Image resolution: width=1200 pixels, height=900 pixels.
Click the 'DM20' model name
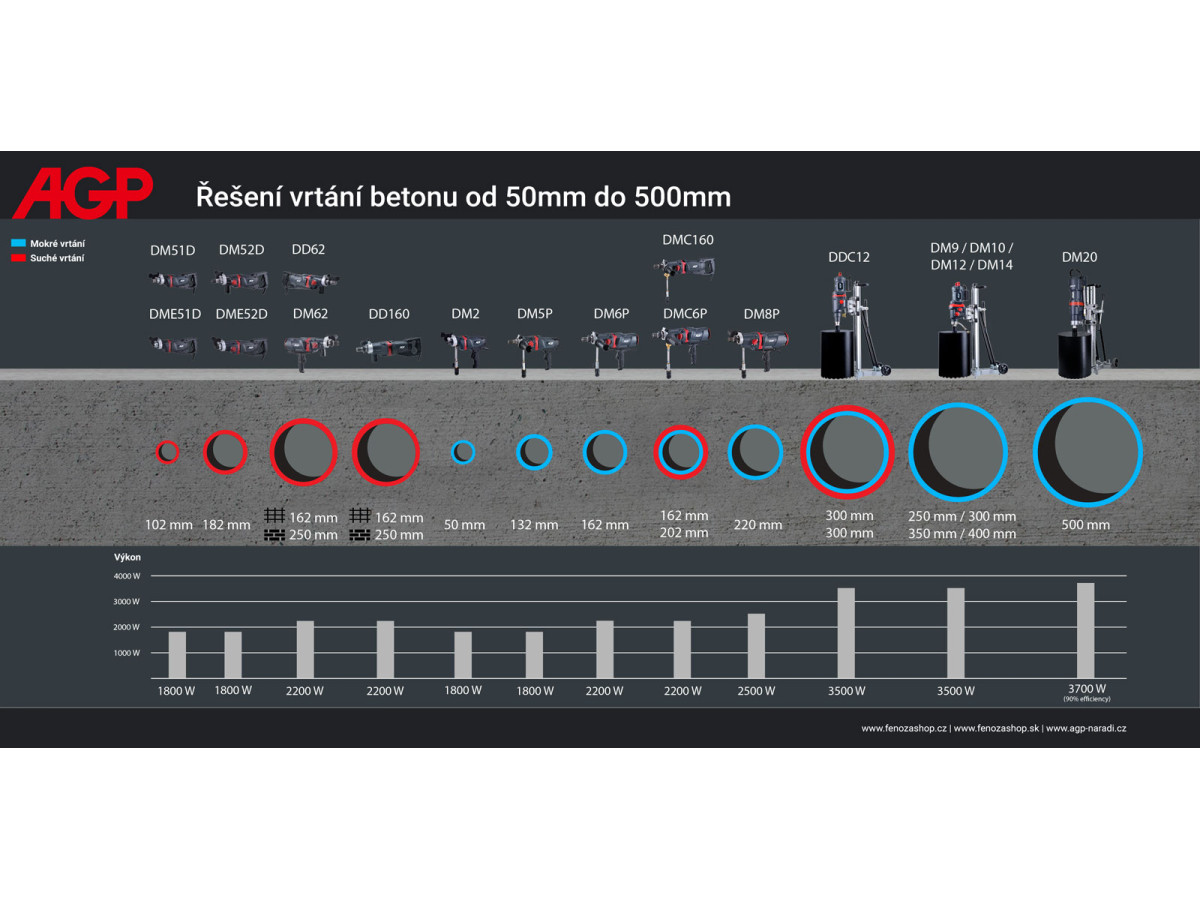[x=1080, y=257]
